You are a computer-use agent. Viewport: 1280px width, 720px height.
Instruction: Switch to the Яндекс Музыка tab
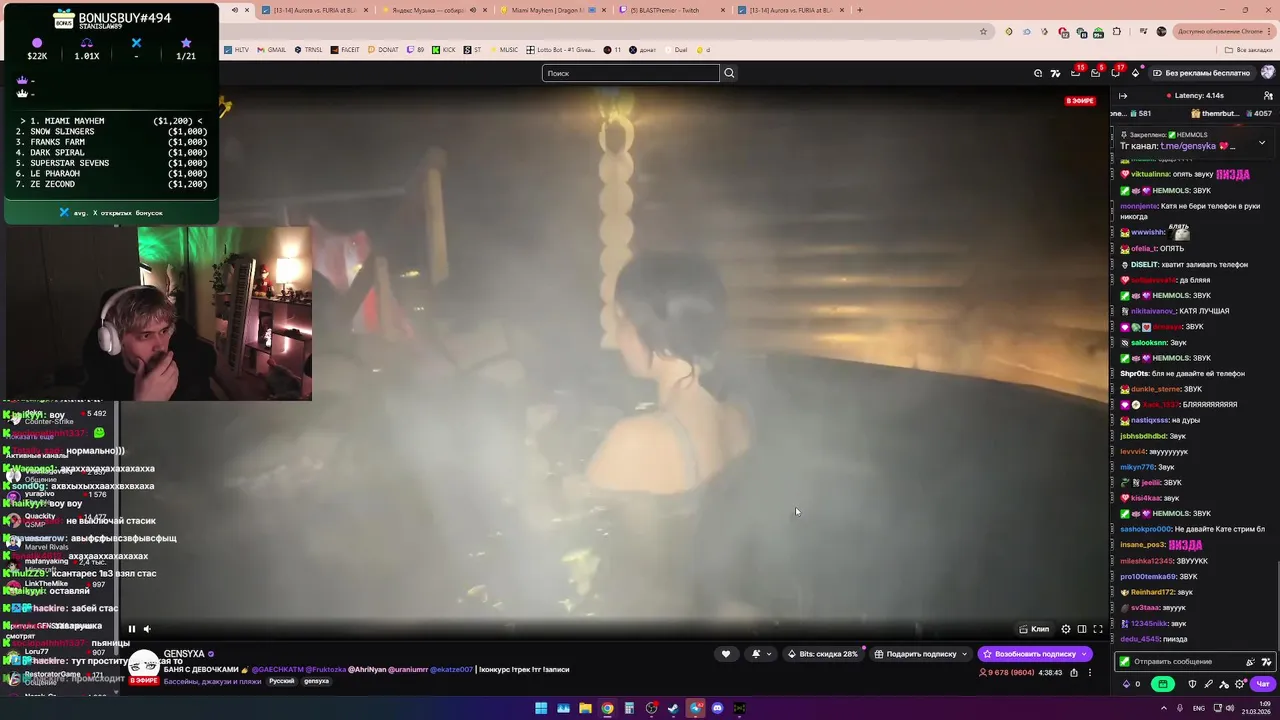(430, 10)
